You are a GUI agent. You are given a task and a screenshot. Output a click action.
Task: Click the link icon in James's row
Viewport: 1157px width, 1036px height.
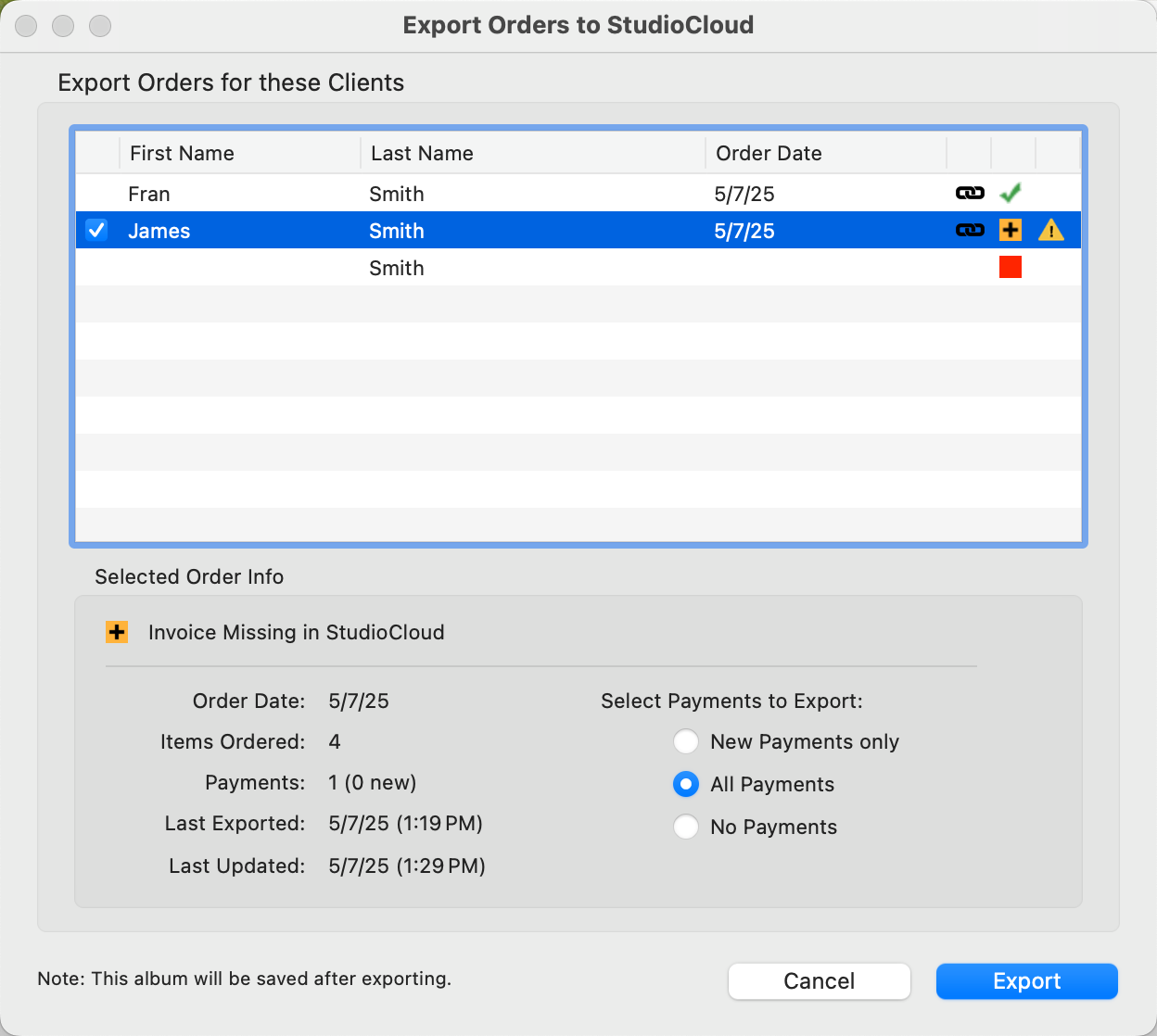click(x=970, y=230)
